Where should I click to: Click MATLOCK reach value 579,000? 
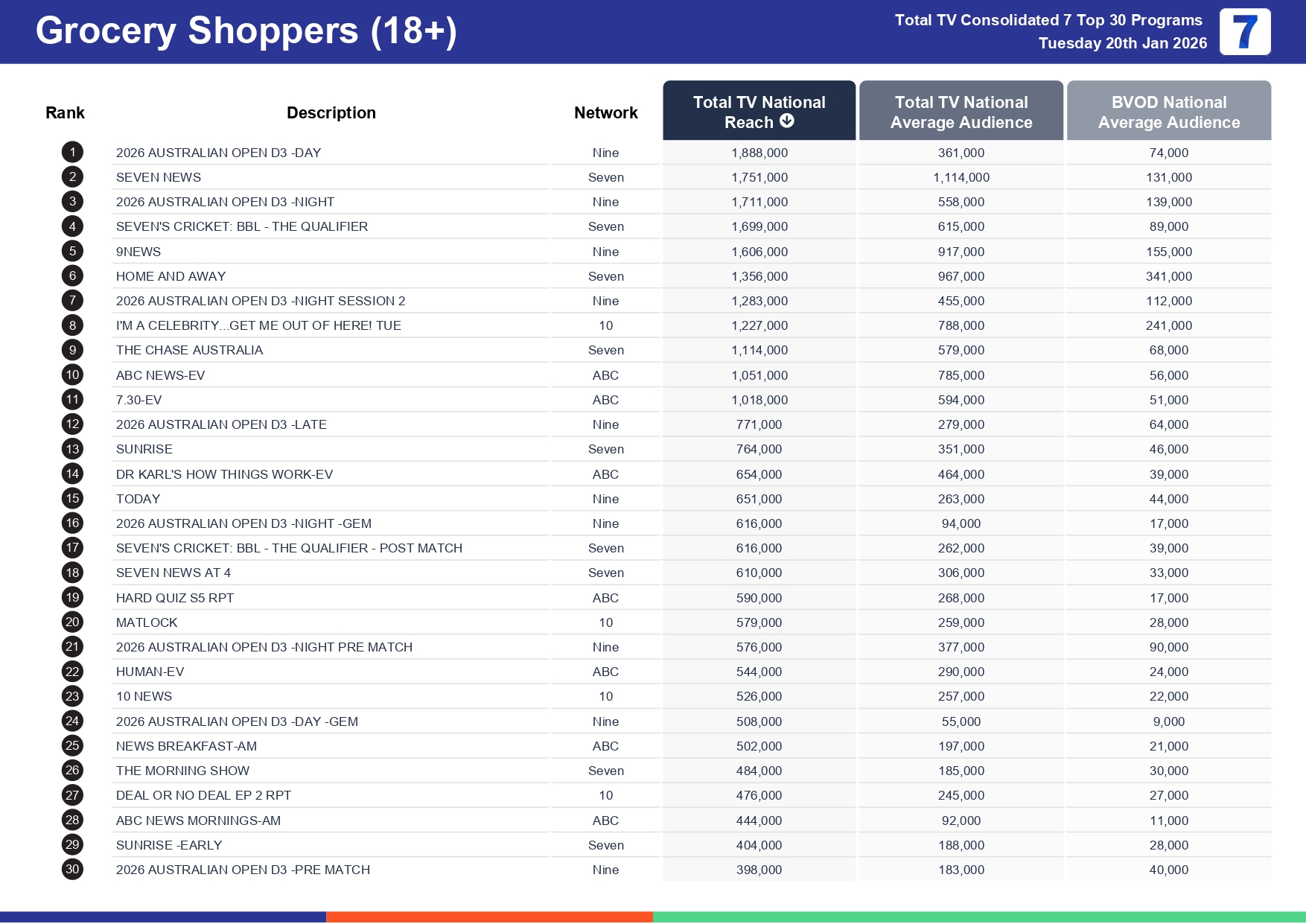[x=759, y=622]
